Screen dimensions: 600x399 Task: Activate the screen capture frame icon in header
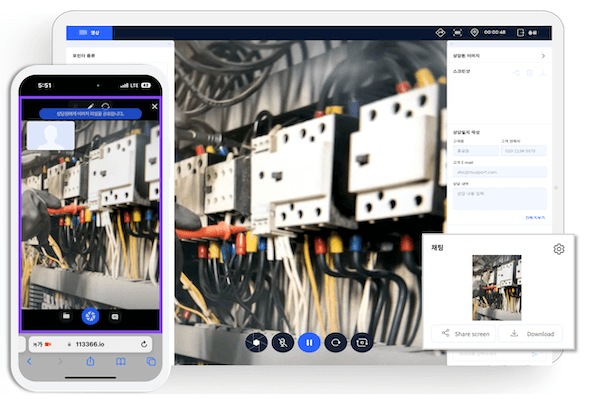[x=457, y=33]
